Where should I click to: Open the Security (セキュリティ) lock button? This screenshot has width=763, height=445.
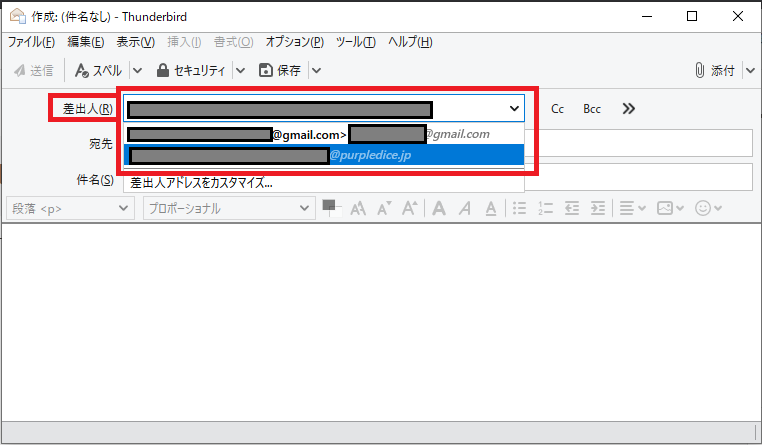(191, 71)
